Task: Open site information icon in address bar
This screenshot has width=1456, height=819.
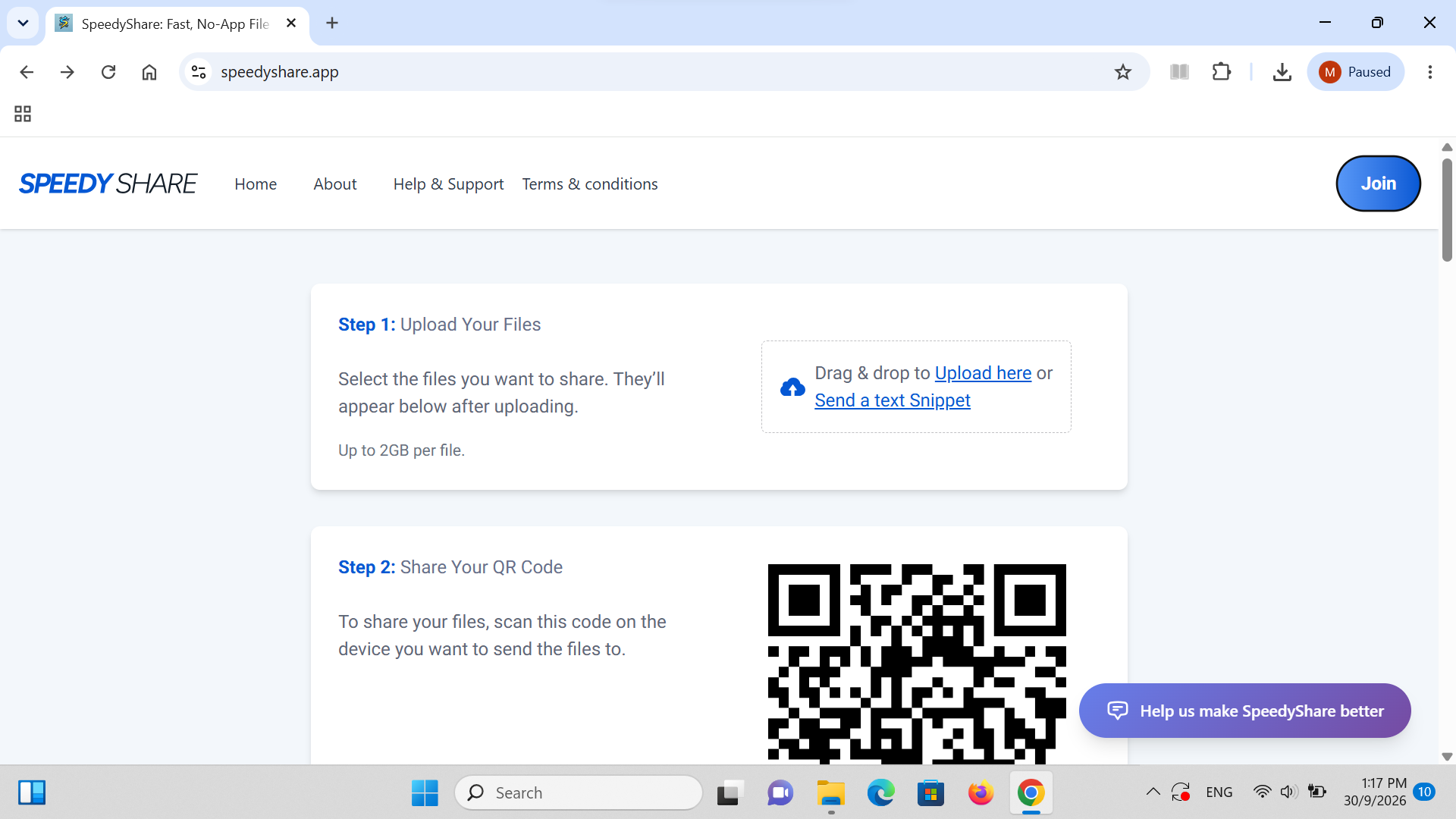Action: (x=199, y=72)
